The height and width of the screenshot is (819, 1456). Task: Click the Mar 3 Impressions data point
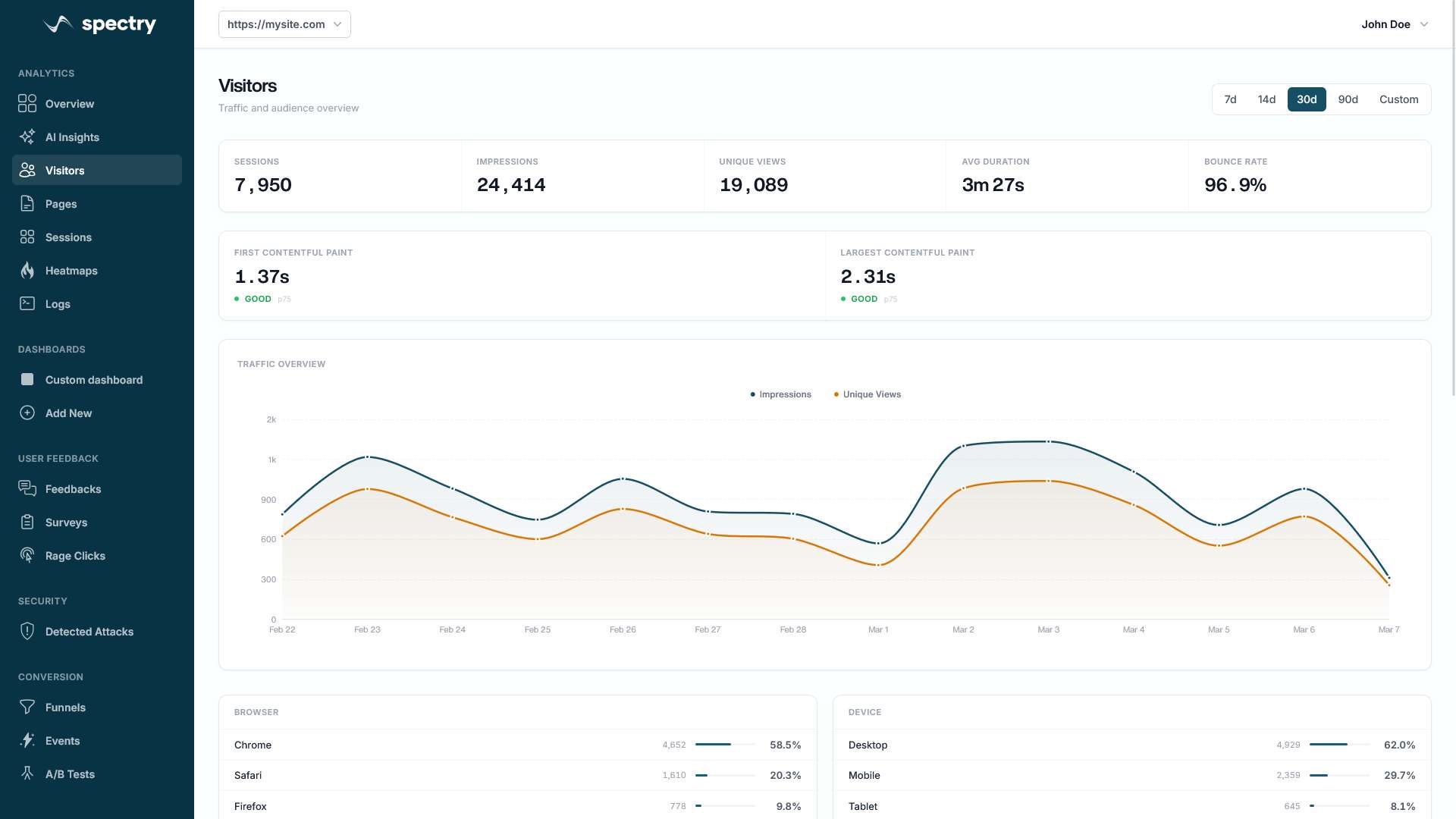pyautogui.click(x=1049, y=441)
